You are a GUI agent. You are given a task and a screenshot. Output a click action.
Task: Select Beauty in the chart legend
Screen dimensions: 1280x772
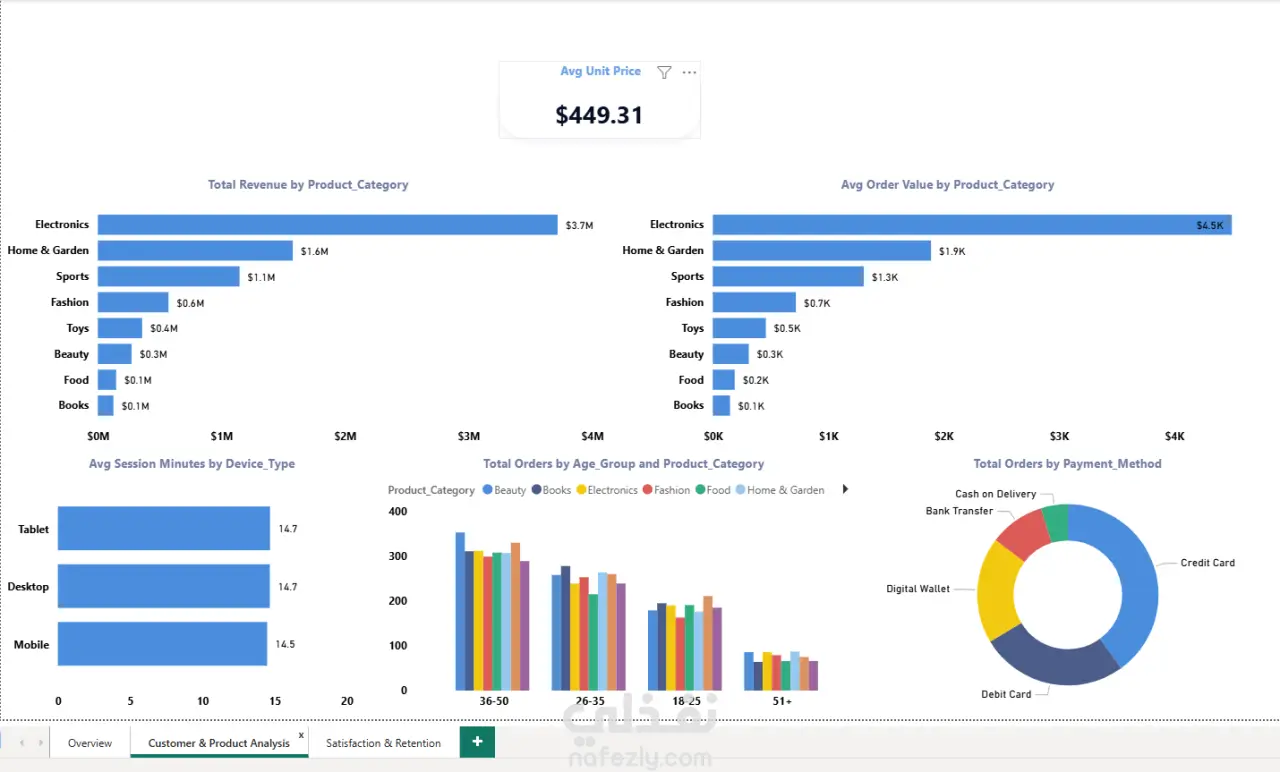pyautogui.click(x=504, y=490)
